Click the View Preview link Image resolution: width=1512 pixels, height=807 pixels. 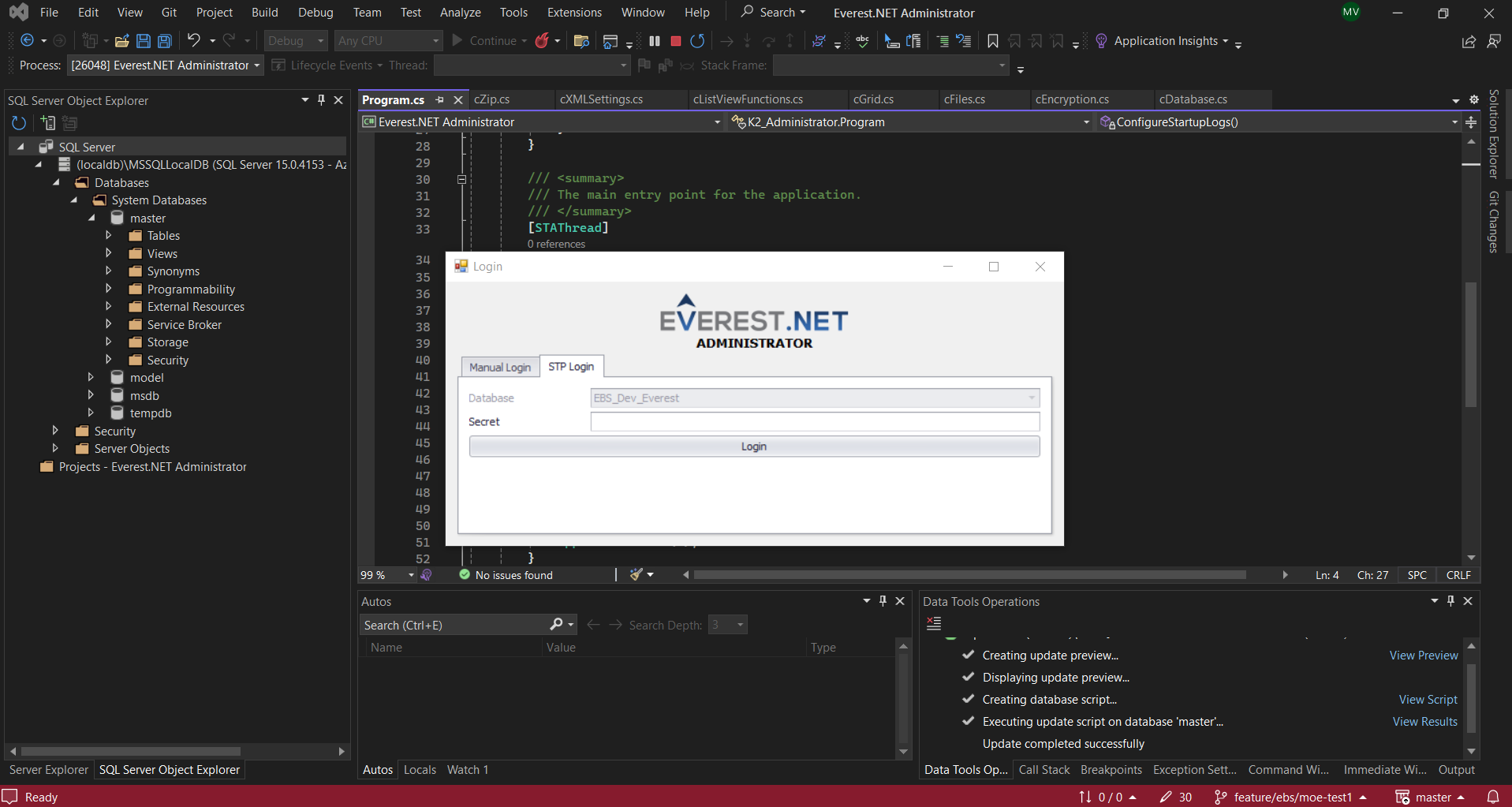(1424, 656)
